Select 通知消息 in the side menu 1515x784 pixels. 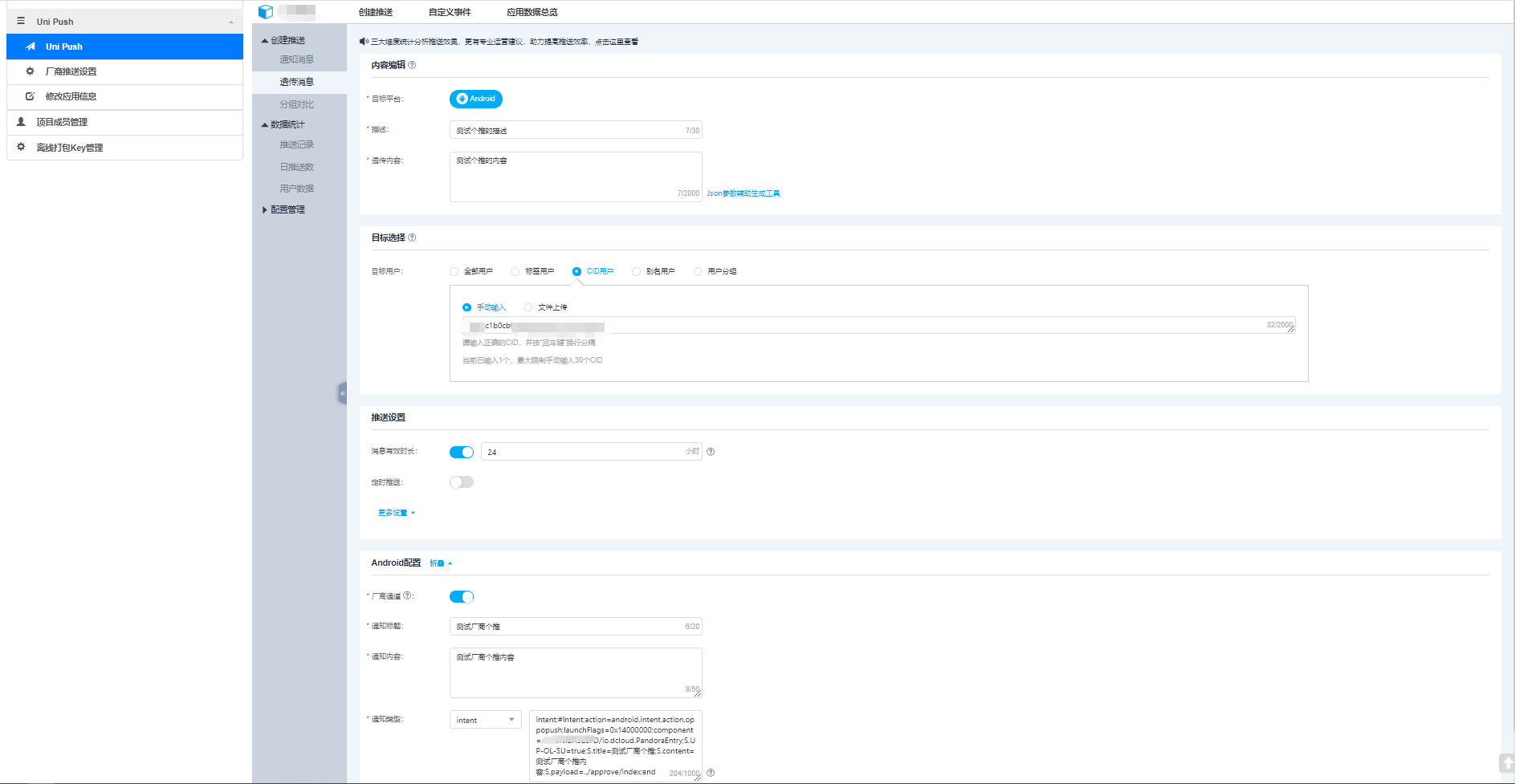(x=297, y=59)
